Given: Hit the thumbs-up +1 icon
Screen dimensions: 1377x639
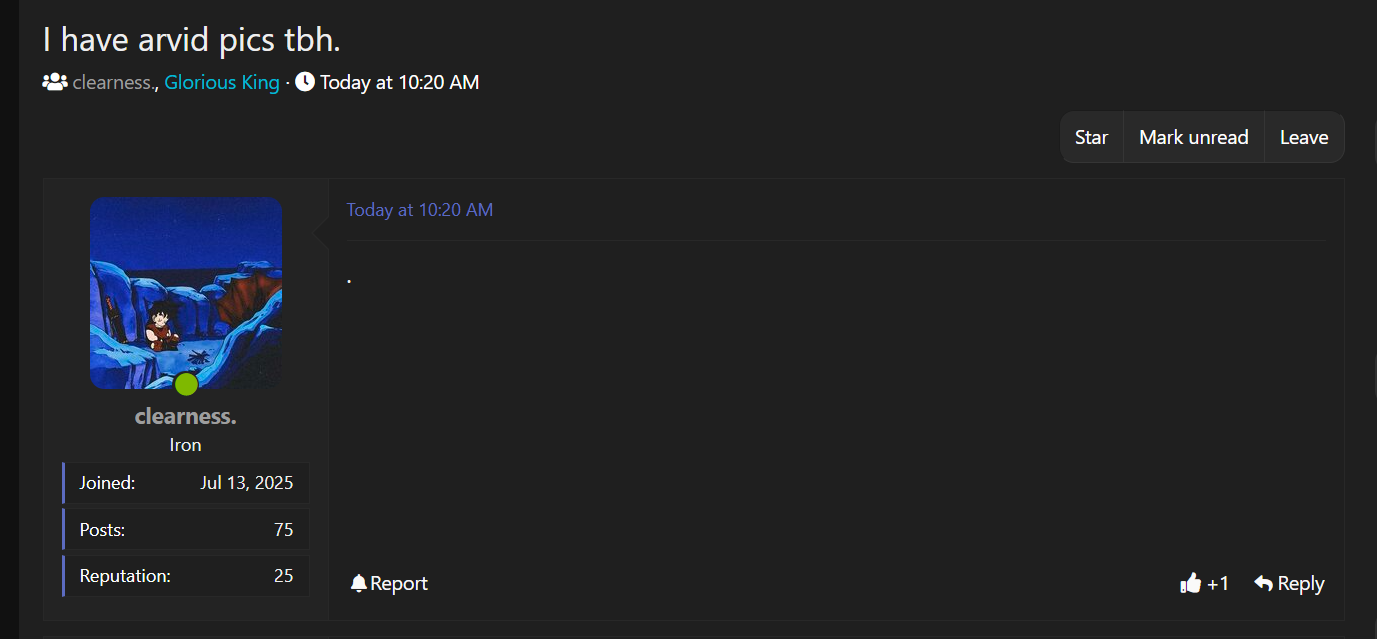Looking at the screenshot, I should point(1190,584).
